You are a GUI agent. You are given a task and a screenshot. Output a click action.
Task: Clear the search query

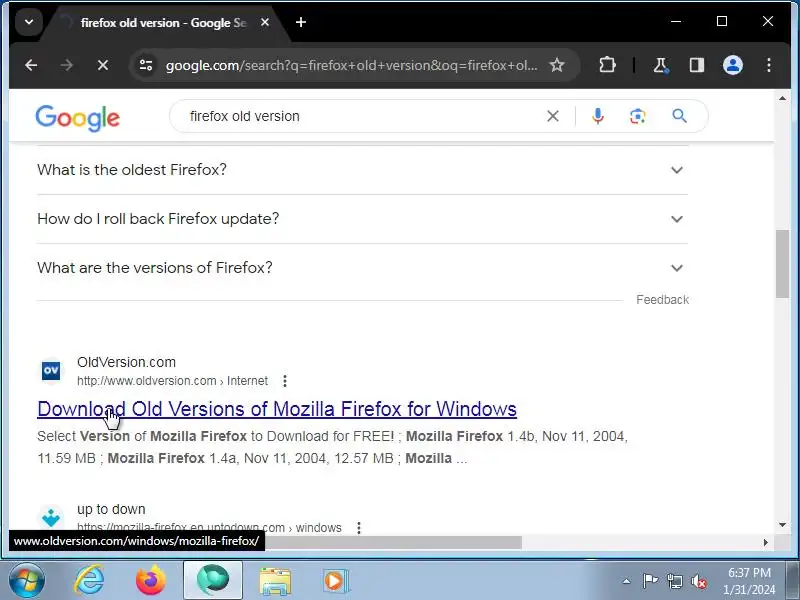pos(553,116)
